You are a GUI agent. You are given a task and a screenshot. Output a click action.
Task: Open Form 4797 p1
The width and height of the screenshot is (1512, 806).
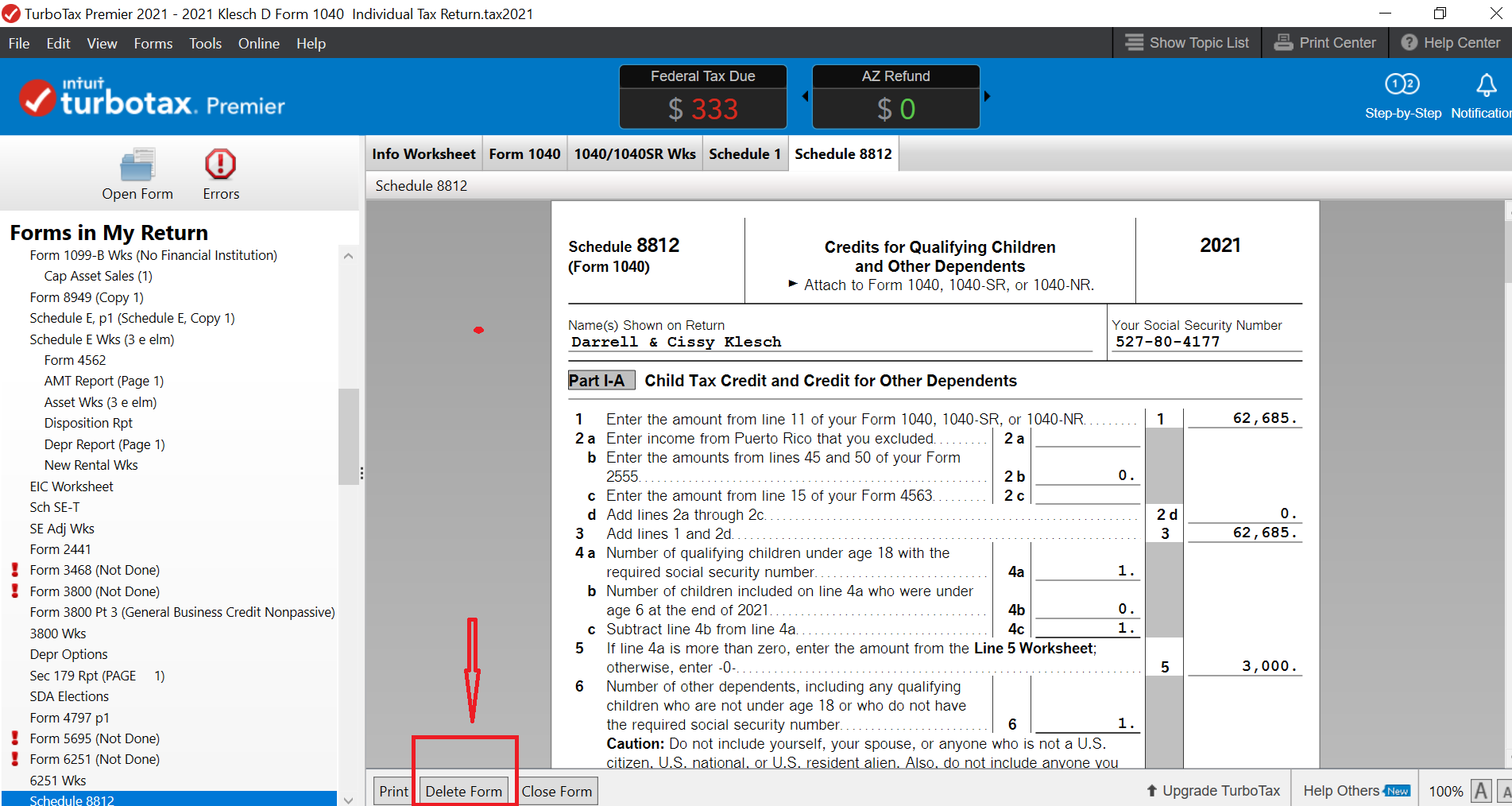(x=70, y=718)
